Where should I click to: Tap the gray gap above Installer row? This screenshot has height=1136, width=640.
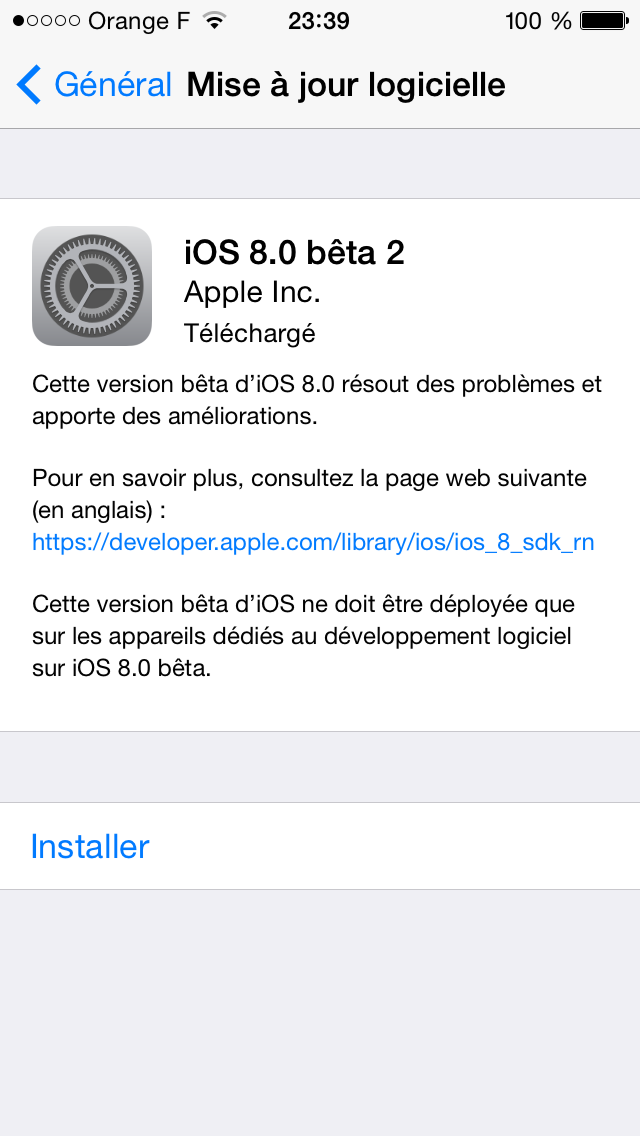coord(320,767)
